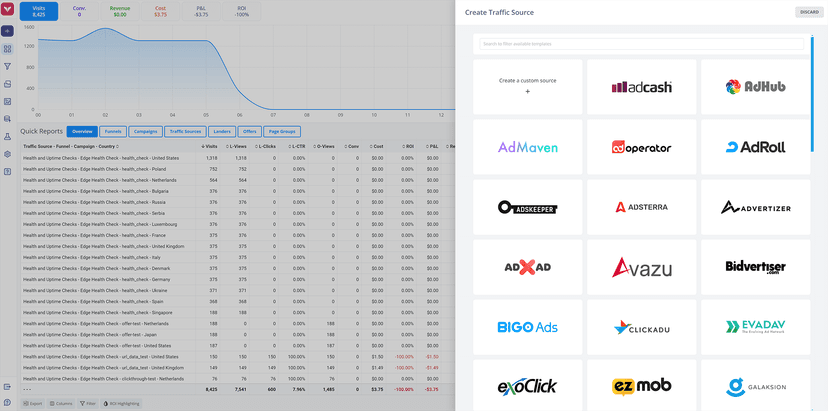Open the support chat icon at sidebar bottom
The image size is (828, 411).
[x=7, y=403]
